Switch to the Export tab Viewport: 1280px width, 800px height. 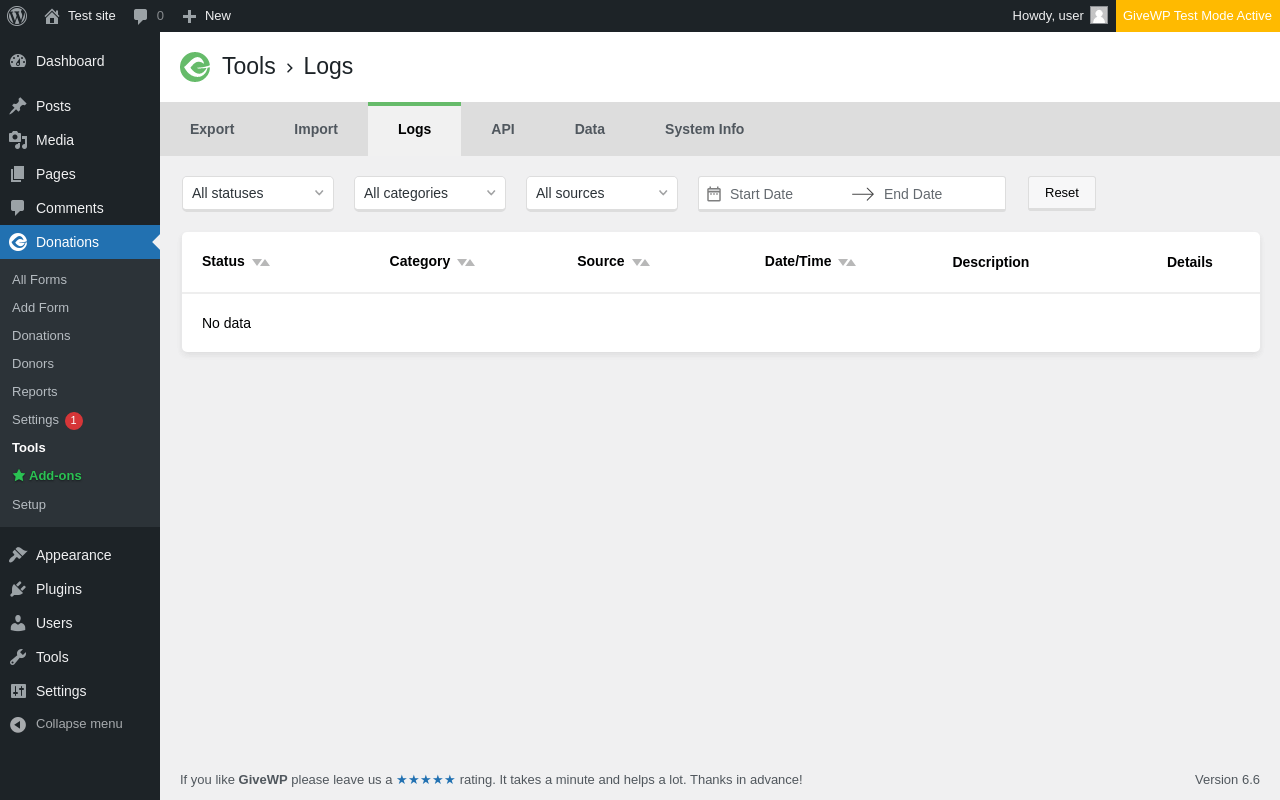coord(212,129)
